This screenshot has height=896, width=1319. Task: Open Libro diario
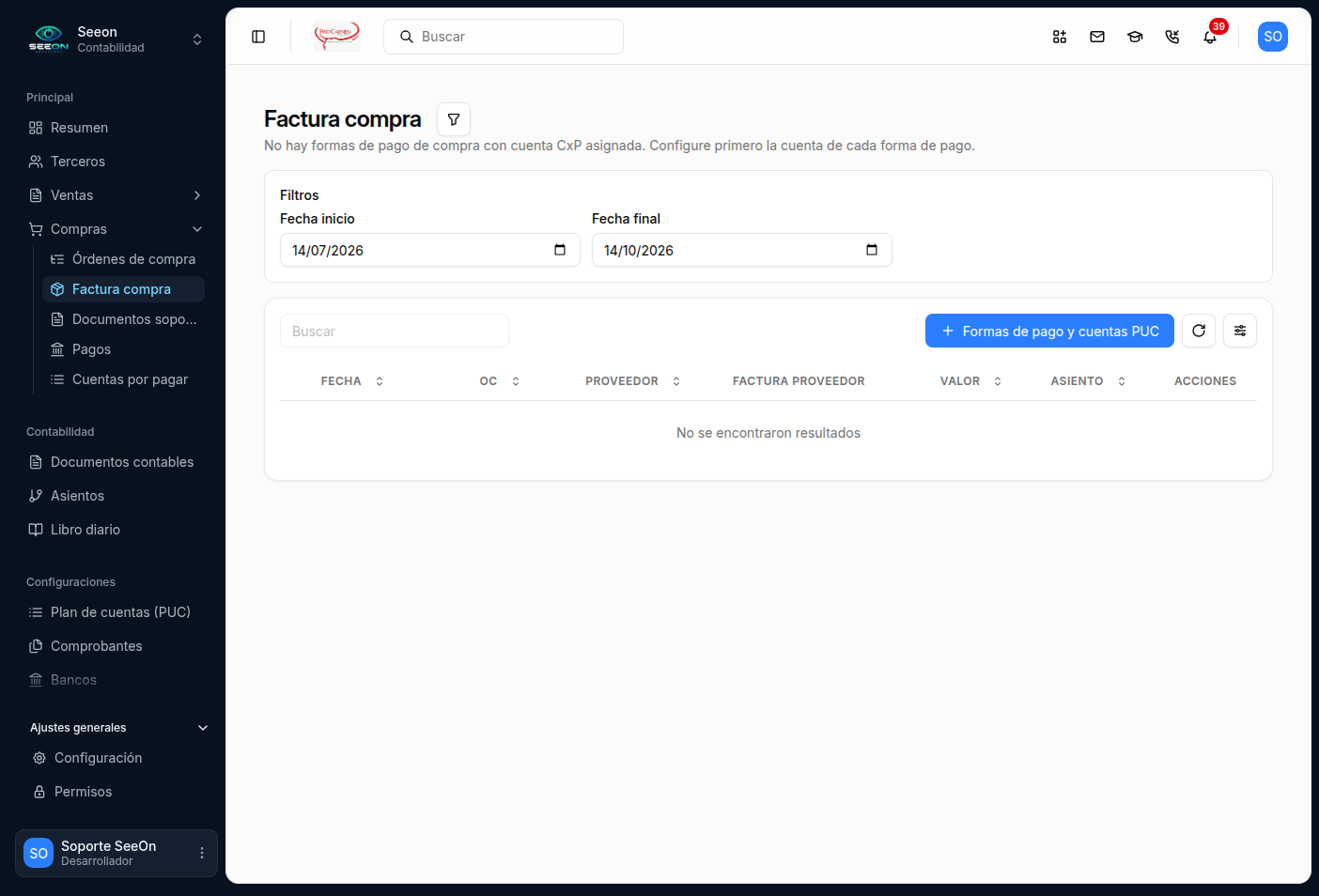pyautogui.click(x=116, y=530)
